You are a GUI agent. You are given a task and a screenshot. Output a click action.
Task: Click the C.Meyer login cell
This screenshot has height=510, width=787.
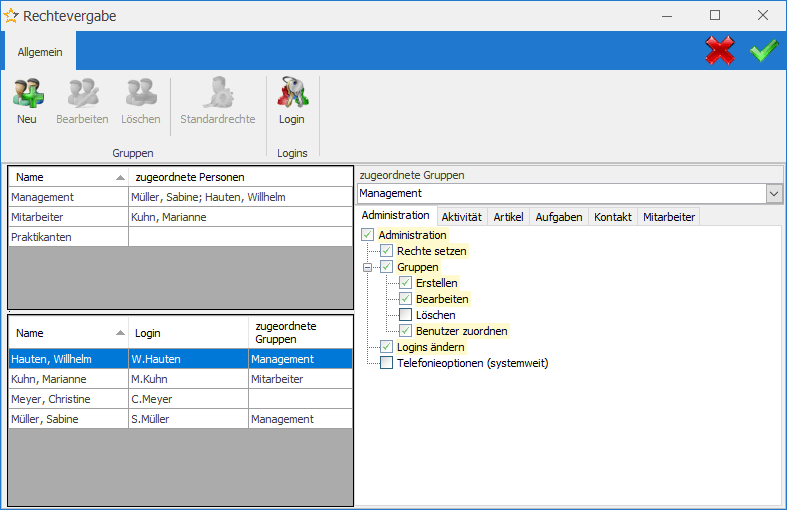click(188, 399)
